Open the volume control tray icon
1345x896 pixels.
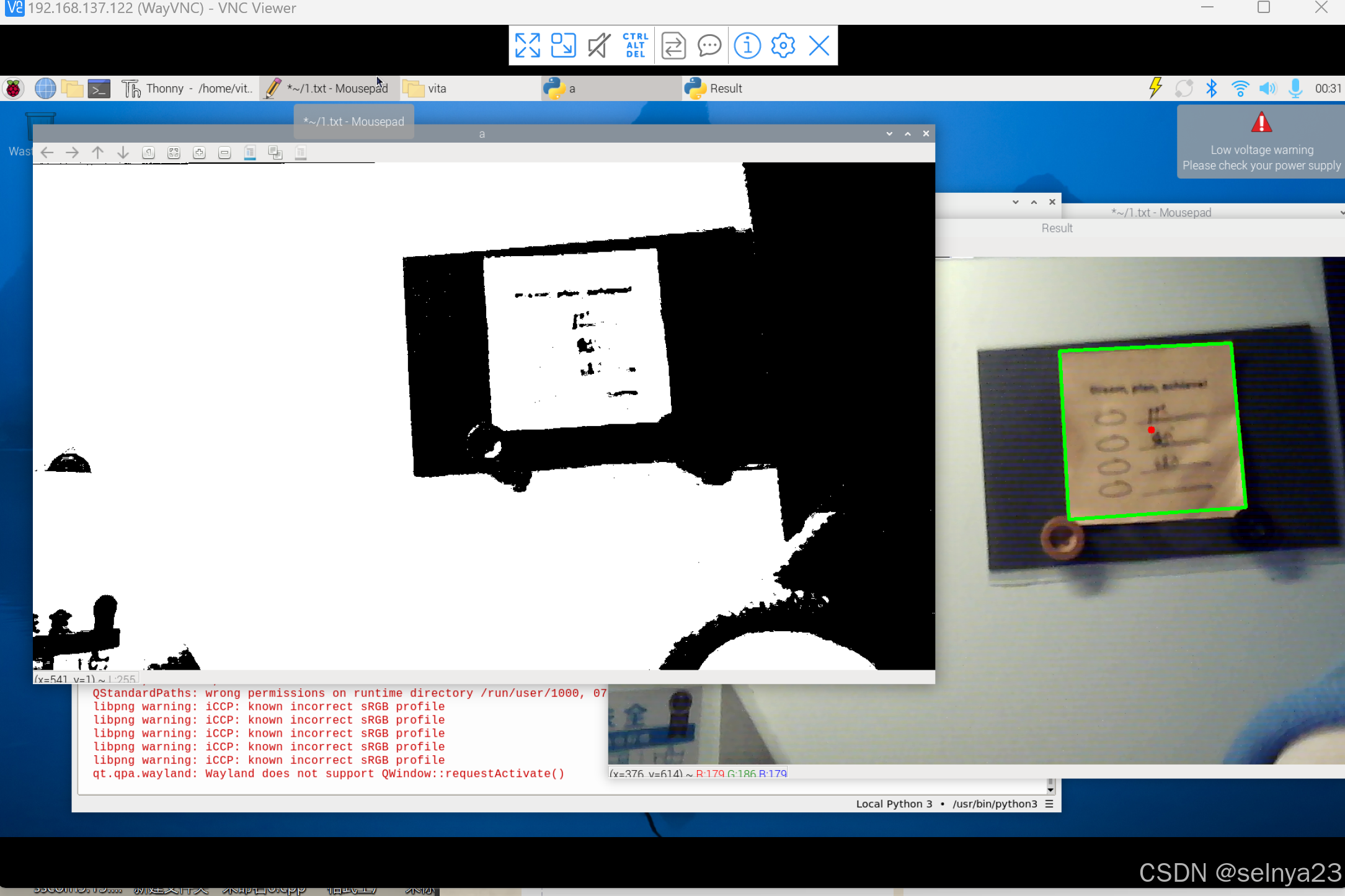click(x=1268, y=88)
